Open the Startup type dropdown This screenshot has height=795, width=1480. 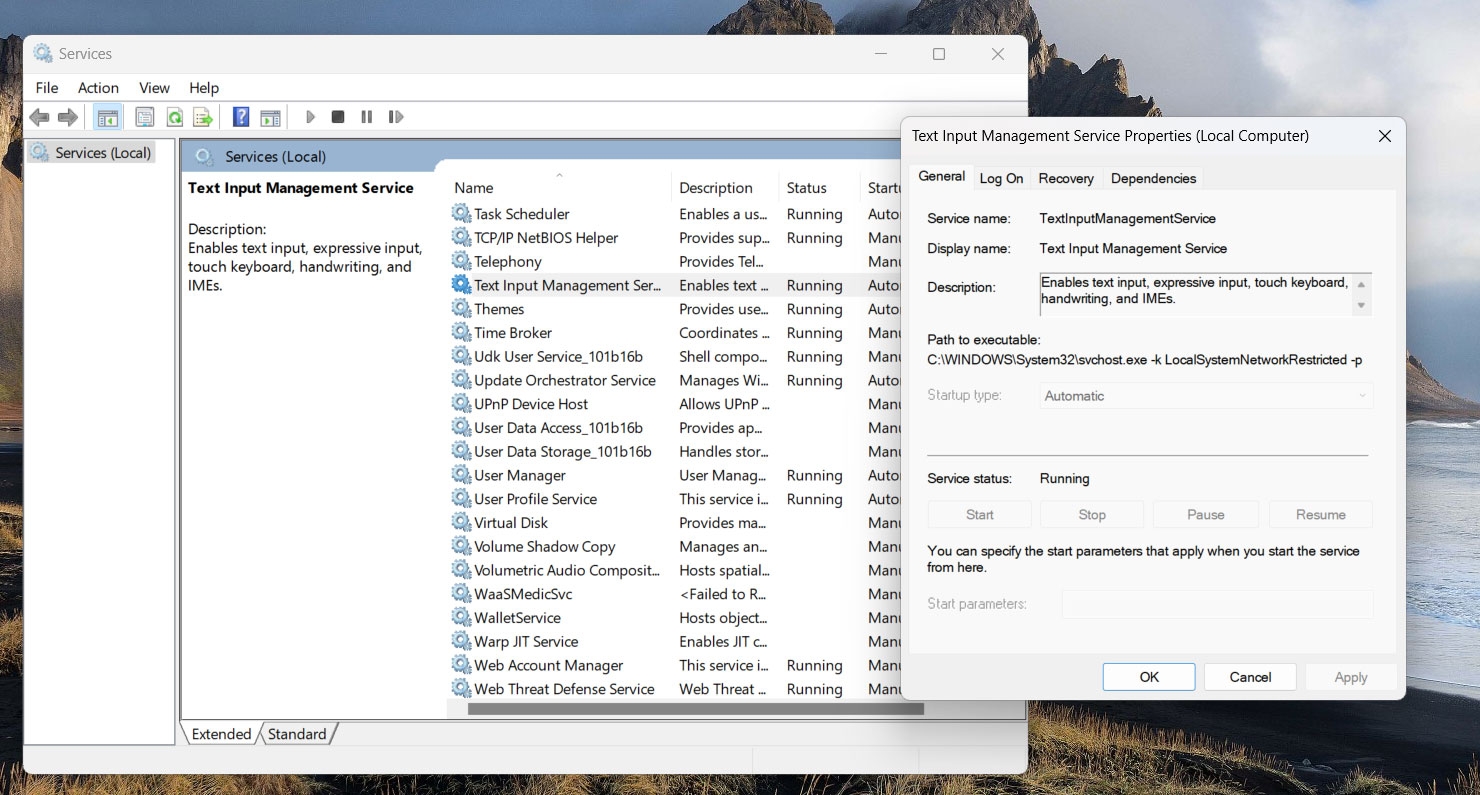[x=1205, y=396]
